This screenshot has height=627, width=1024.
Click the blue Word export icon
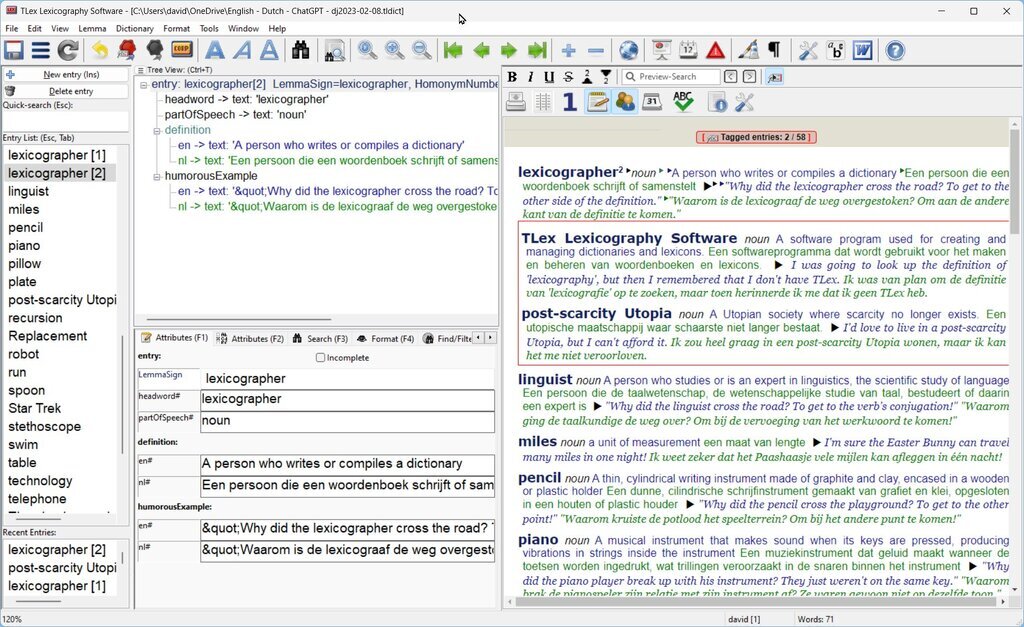point(863,50)
